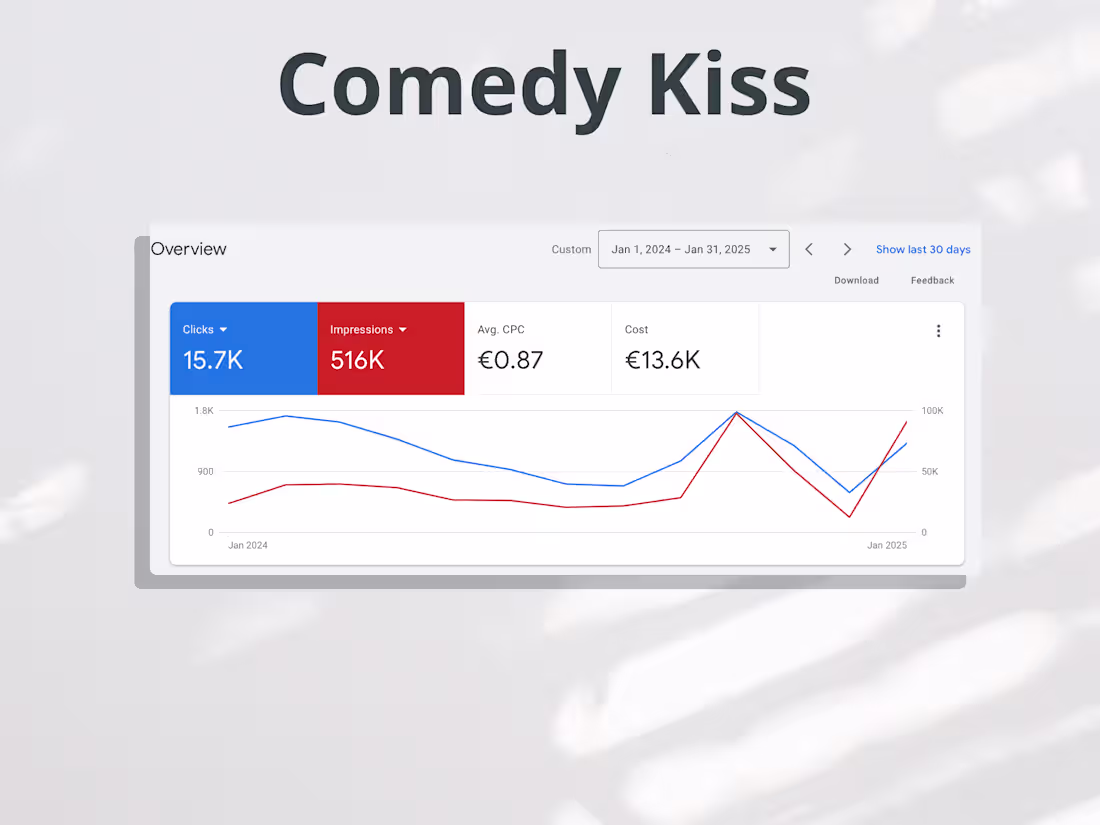The image size is (1100, 825).
Task: Navigate to previous date period with left arrow
Action: pos(808,249)
